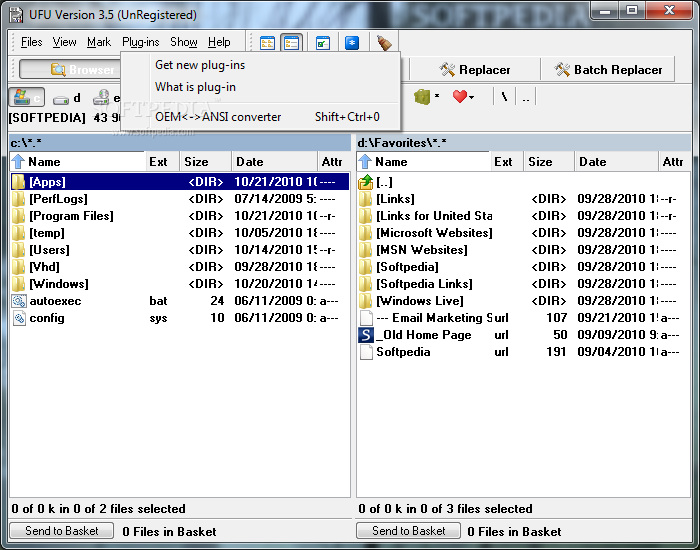Go up a level with the '..' button

[x=526, y=96]
